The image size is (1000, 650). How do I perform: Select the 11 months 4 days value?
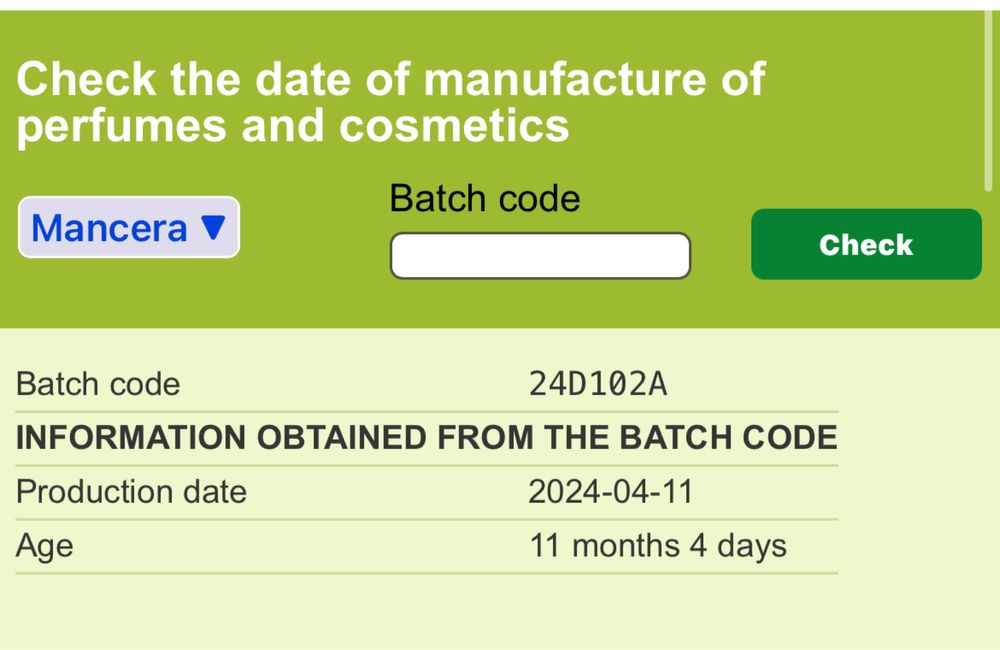point(657,546)
